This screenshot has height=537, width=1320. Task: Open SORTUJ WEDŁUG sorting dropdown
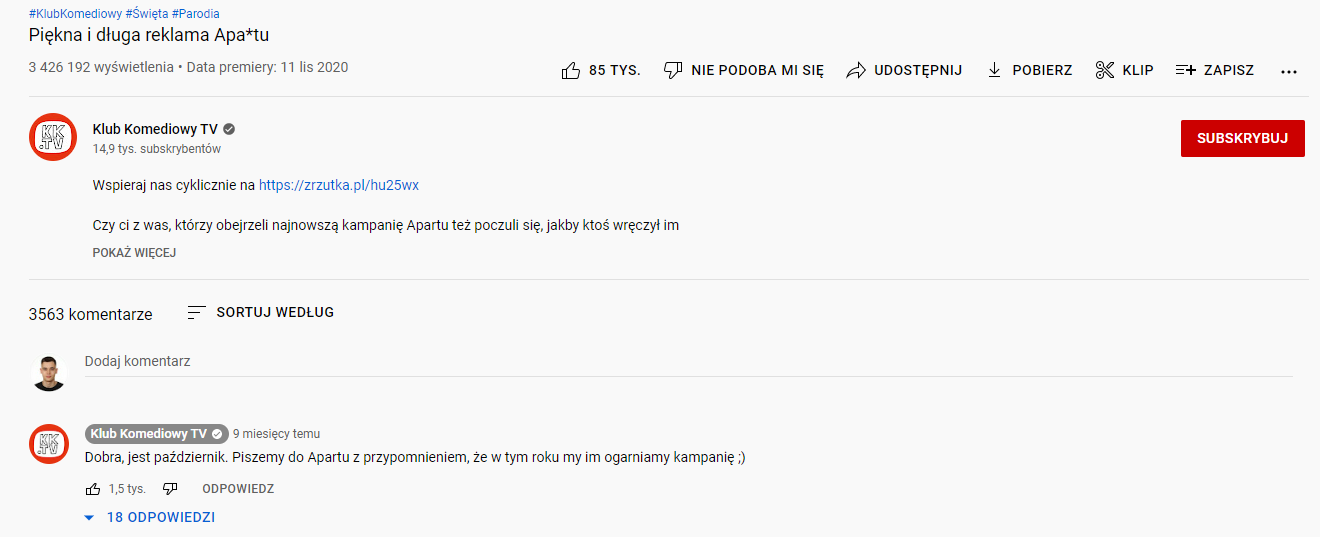(x=261, y=312)
